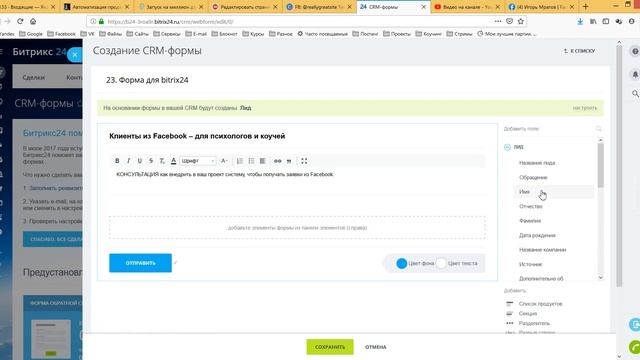
Task: Insert a numbered list in editor
Action: pyautogui.click(x=240, y=161)
